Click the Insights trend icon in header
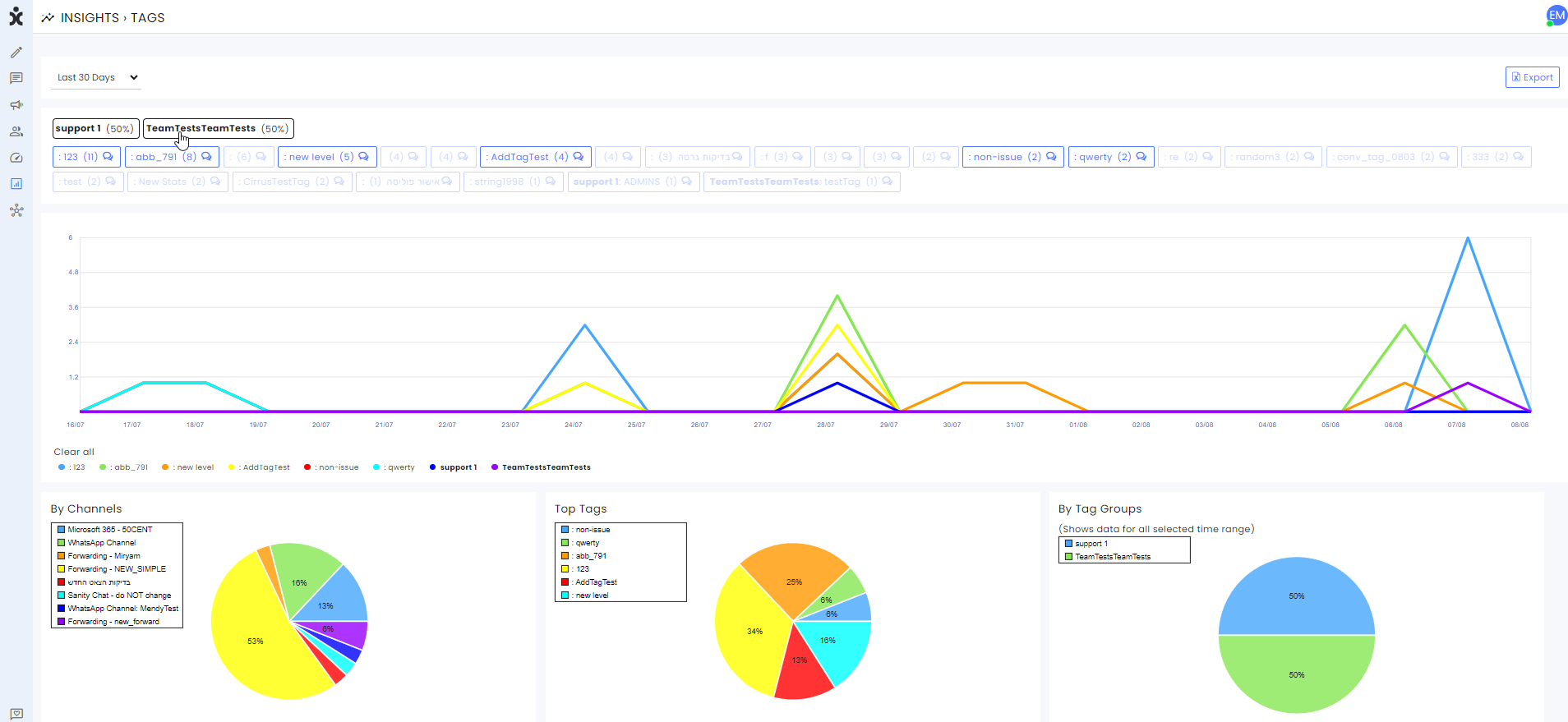Viewport: 1568px width, 722px height. coord(48,18)
